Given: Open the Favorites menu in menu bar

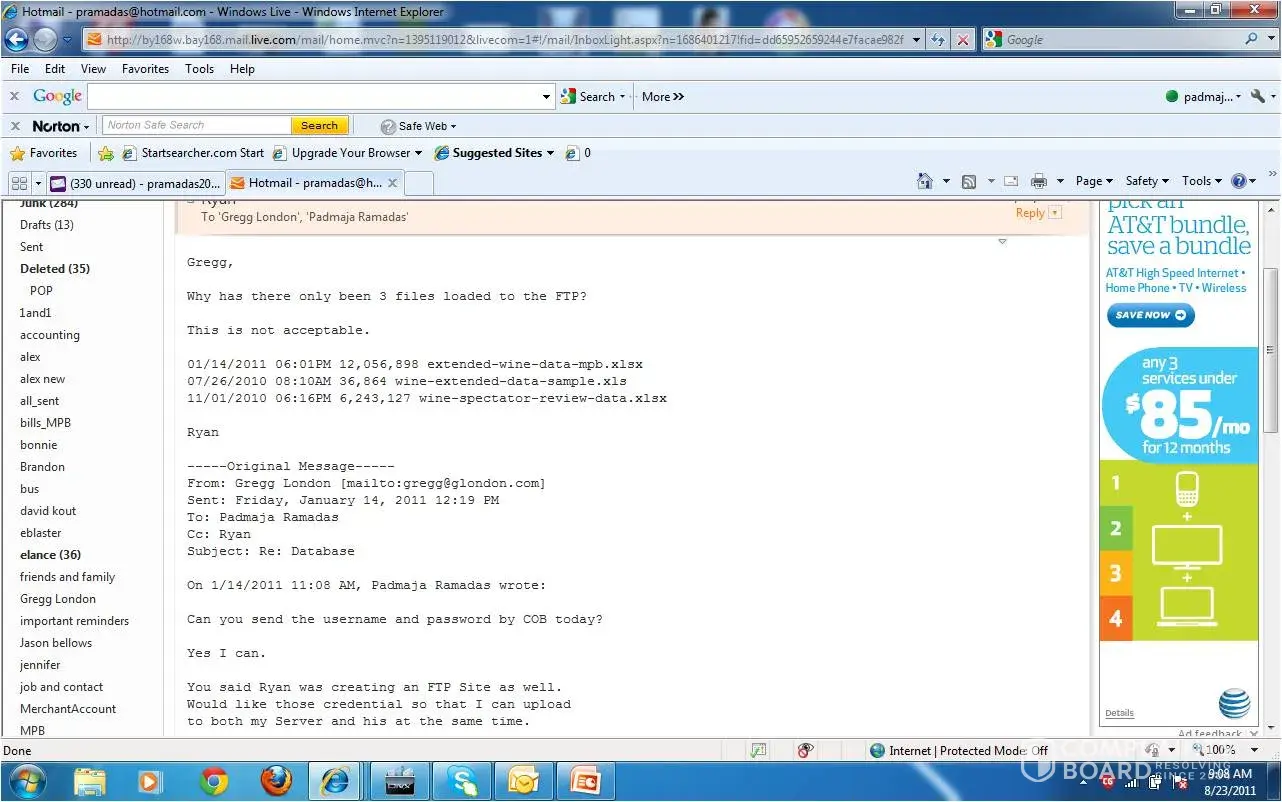Looking at the screenshot, I should click(145, 69).
